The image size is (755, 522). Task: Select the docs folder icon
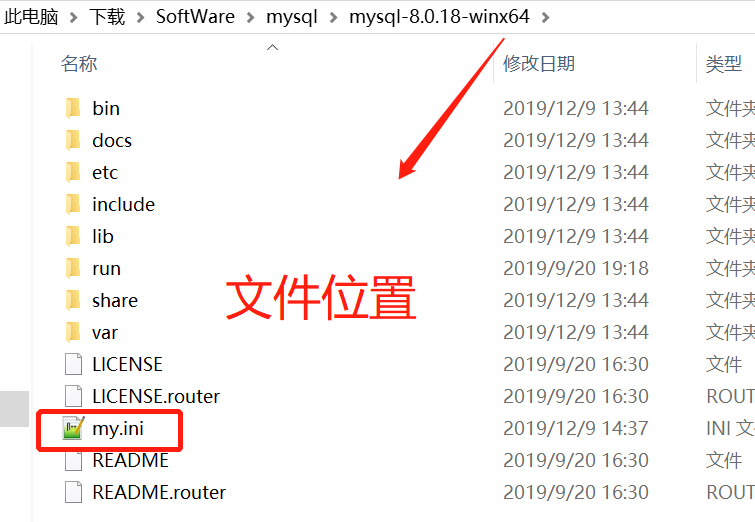(73, 140)
